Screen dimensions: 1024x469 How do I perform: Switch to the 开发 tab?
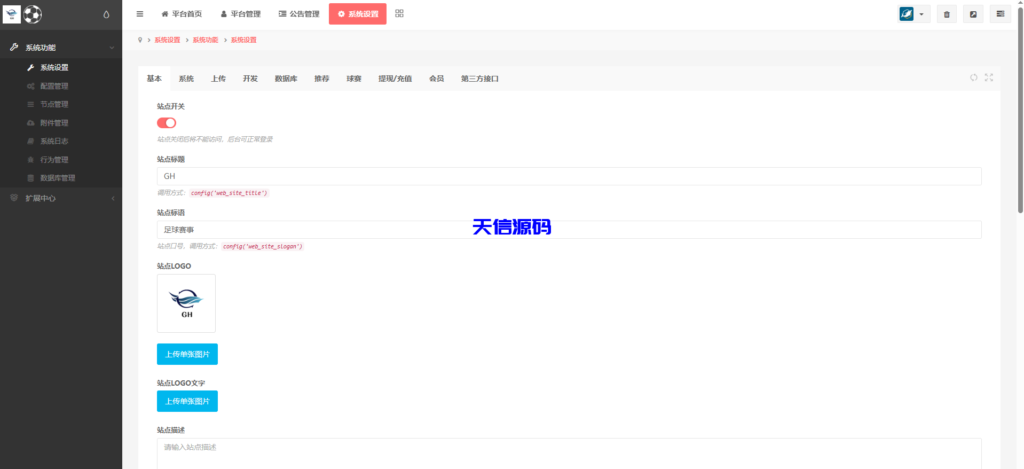(x=250, y=78)
